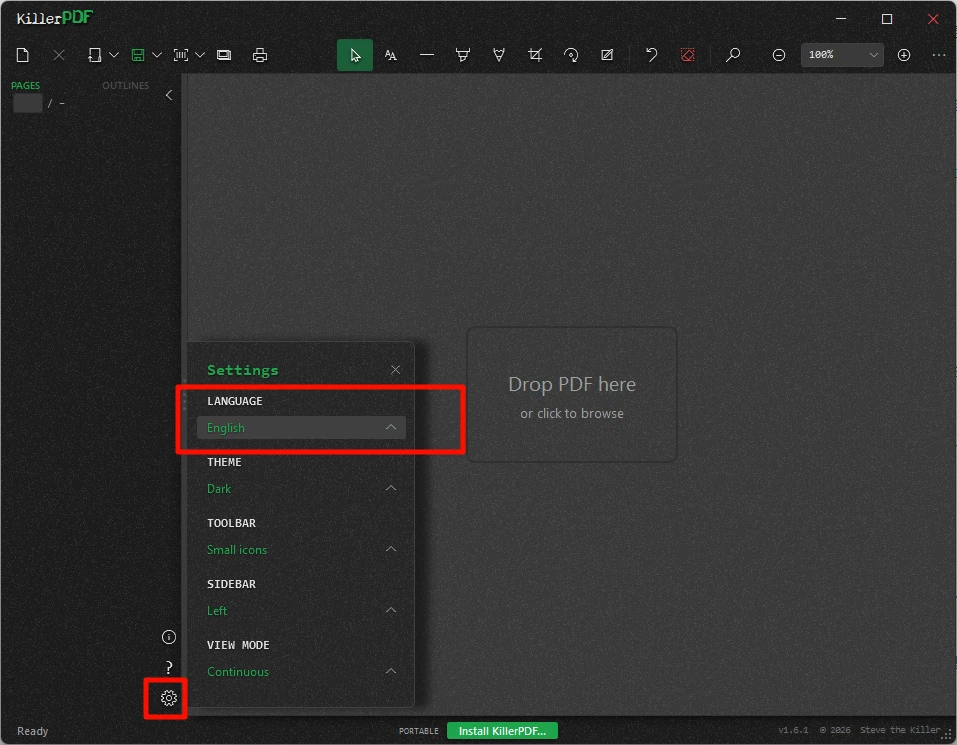Minimize the KillerPDF window

point(841,19)
